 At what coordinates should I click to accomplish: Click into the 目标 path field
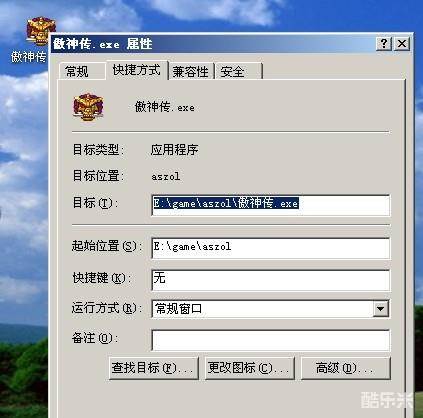270,205
